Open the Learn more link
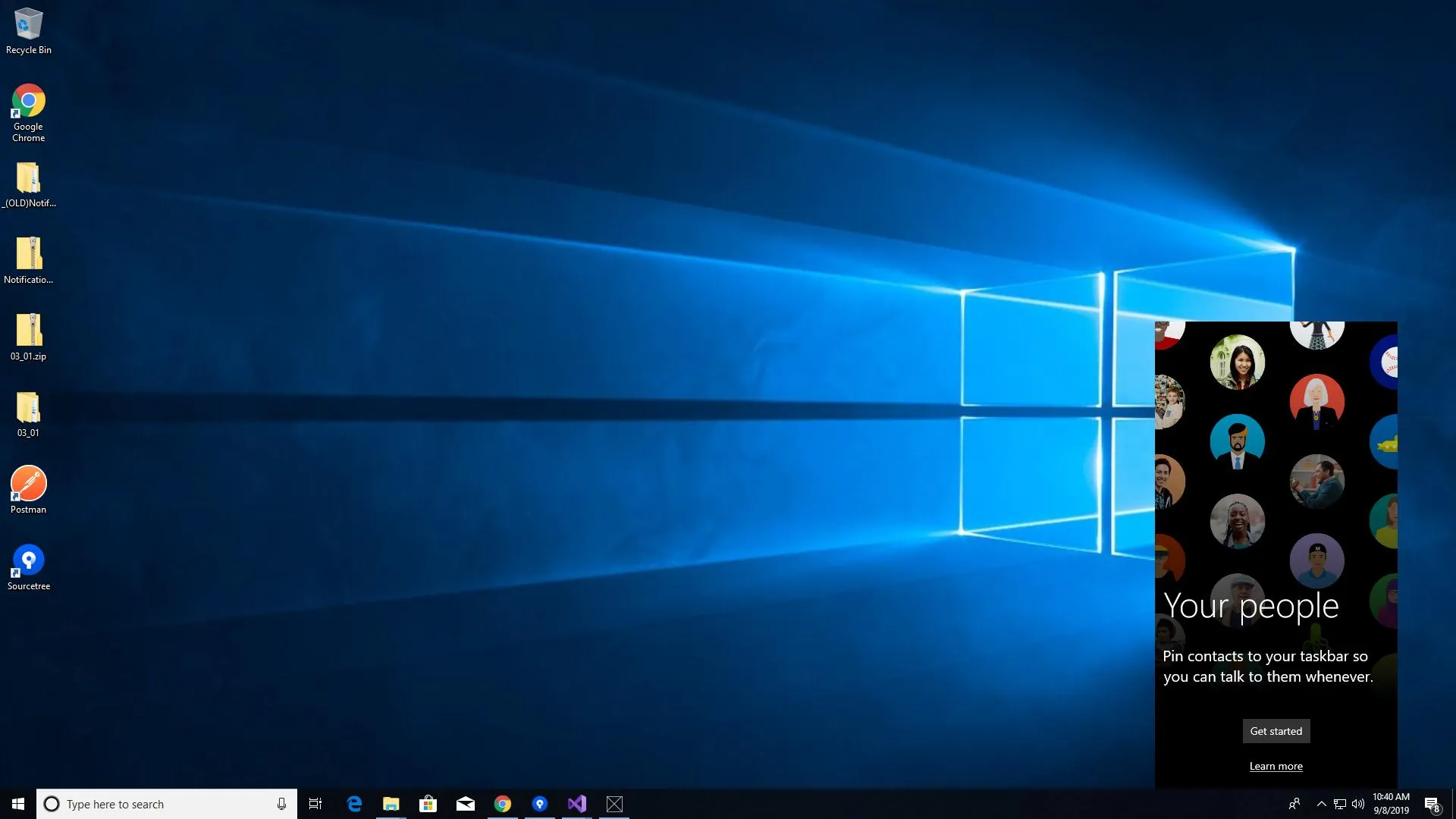 point(1276,766)
